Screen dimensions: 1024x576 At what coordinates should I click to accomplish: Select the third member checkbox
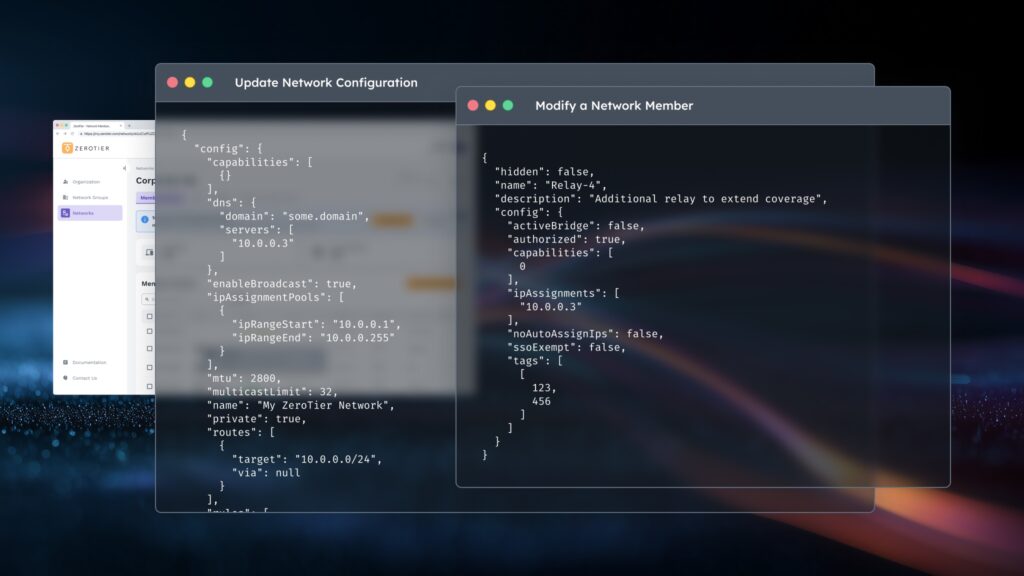(x=148, y=347)
